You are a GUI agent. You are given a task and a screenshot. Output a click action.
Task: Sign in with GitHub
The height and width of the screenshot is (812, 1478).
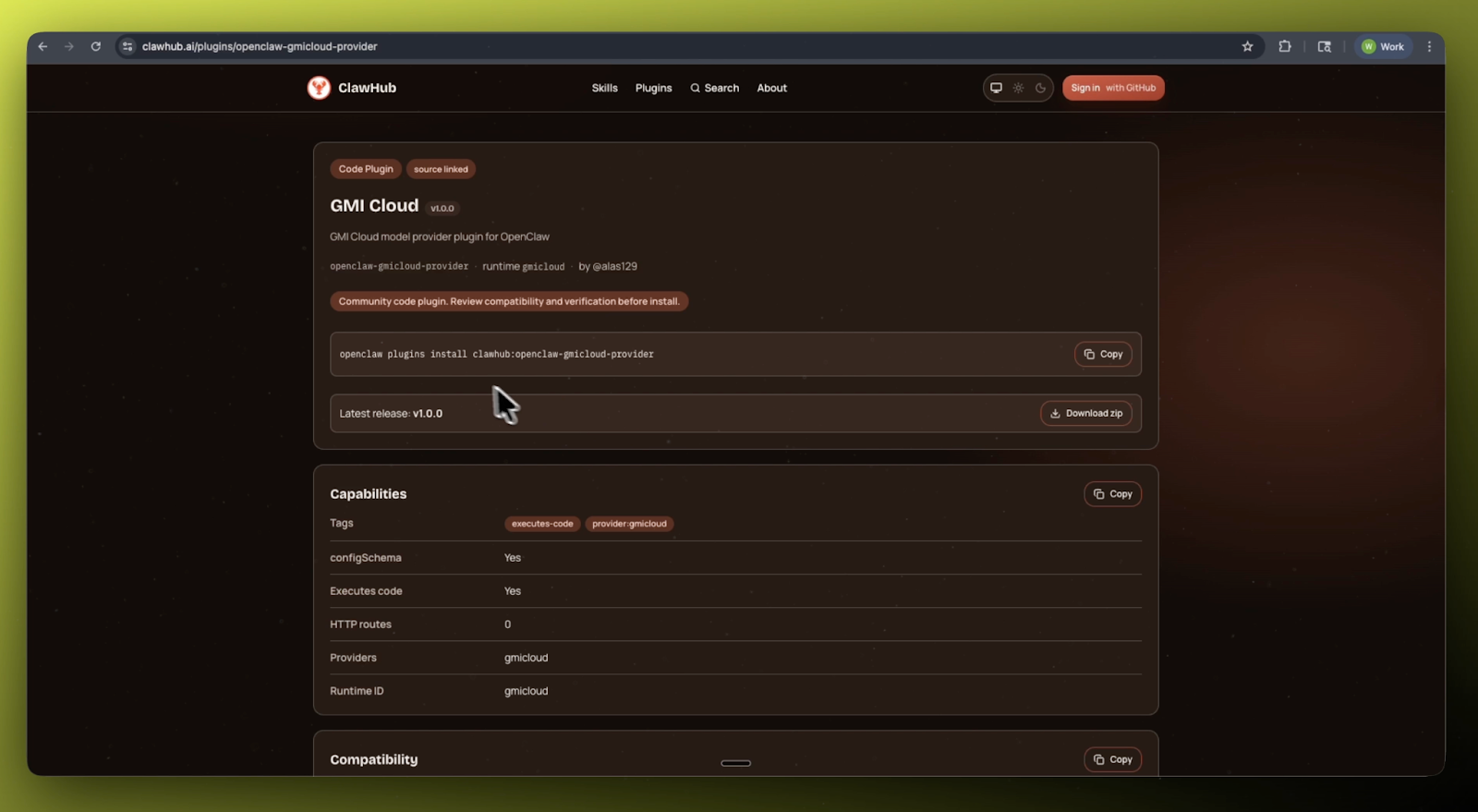pyautogui.click(x=1113, y=88)
